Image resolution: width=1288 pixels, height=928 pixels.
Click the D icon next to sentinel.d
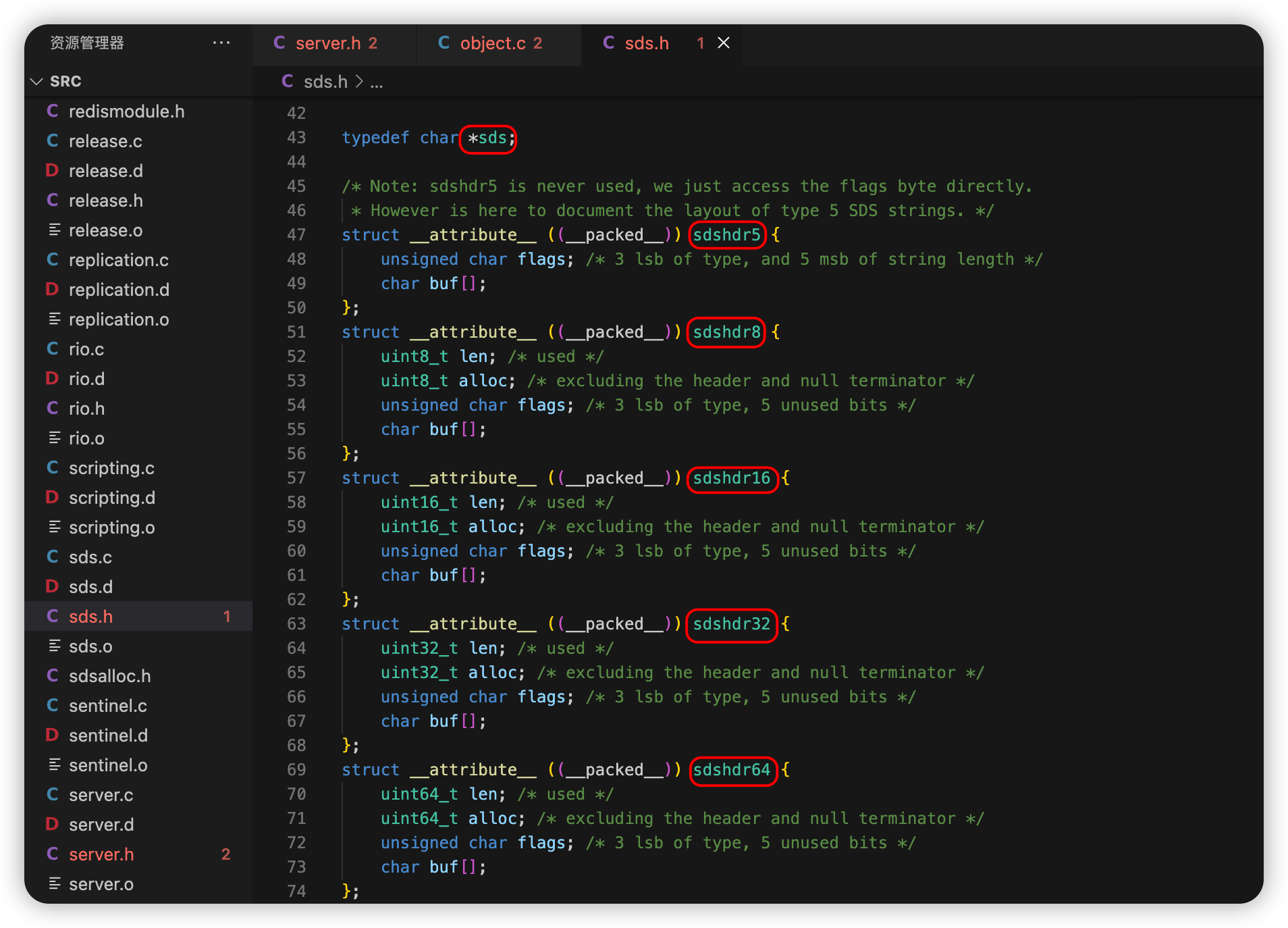[x=53, y=736]
